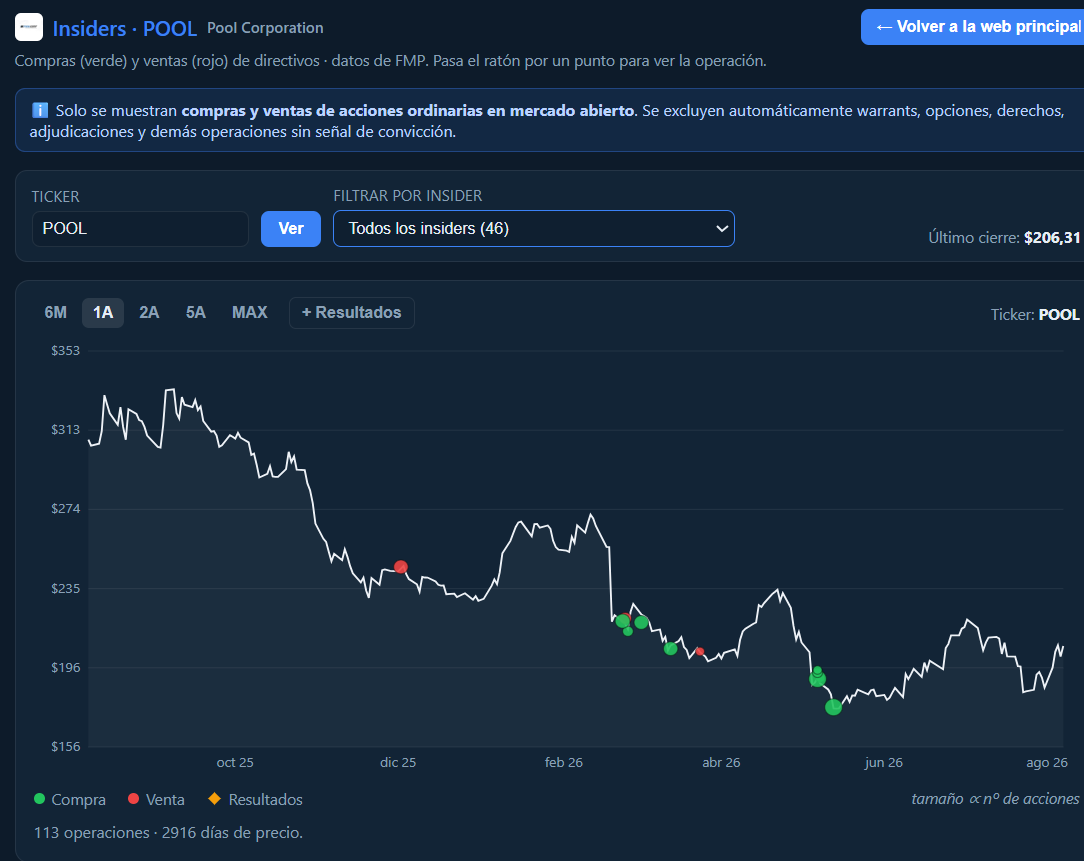Image resolution: width=1084 pixels, height=861 pixels.
Task: Click the orange Resultados diamond legend icon
Action: click(x=214, y=799)
